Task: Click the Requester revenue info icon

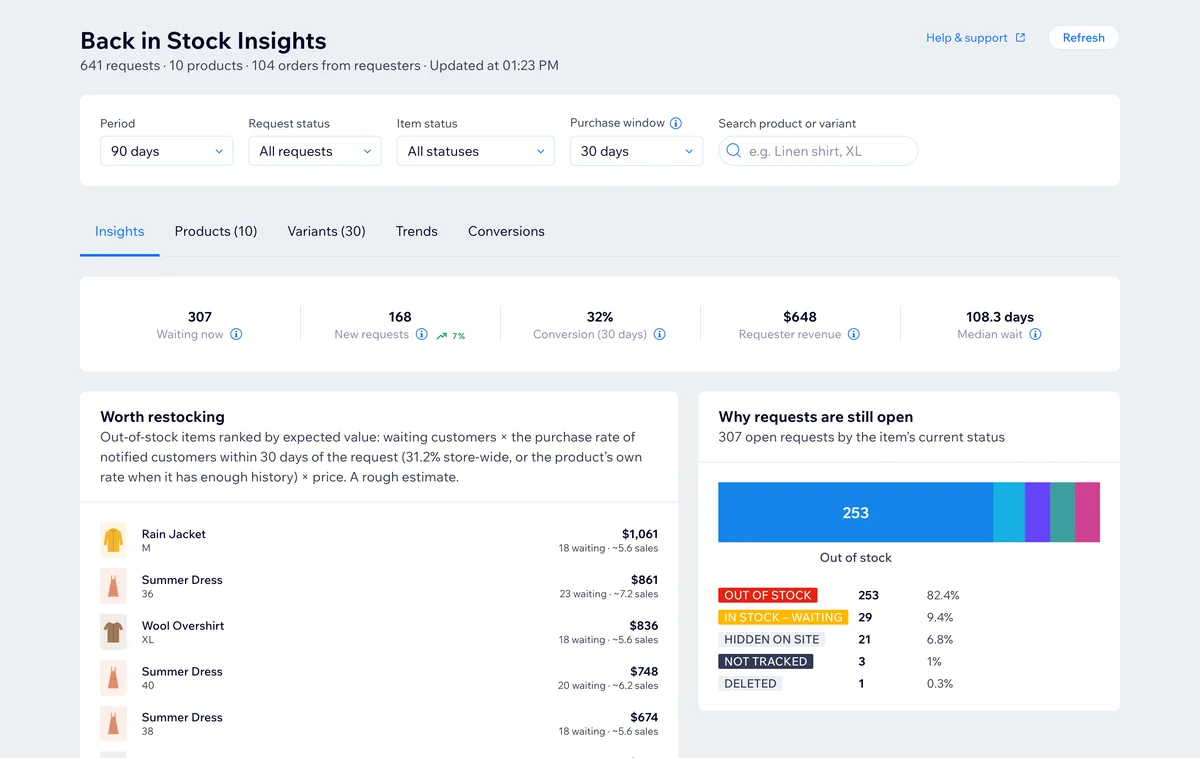Action: point(854,335)
